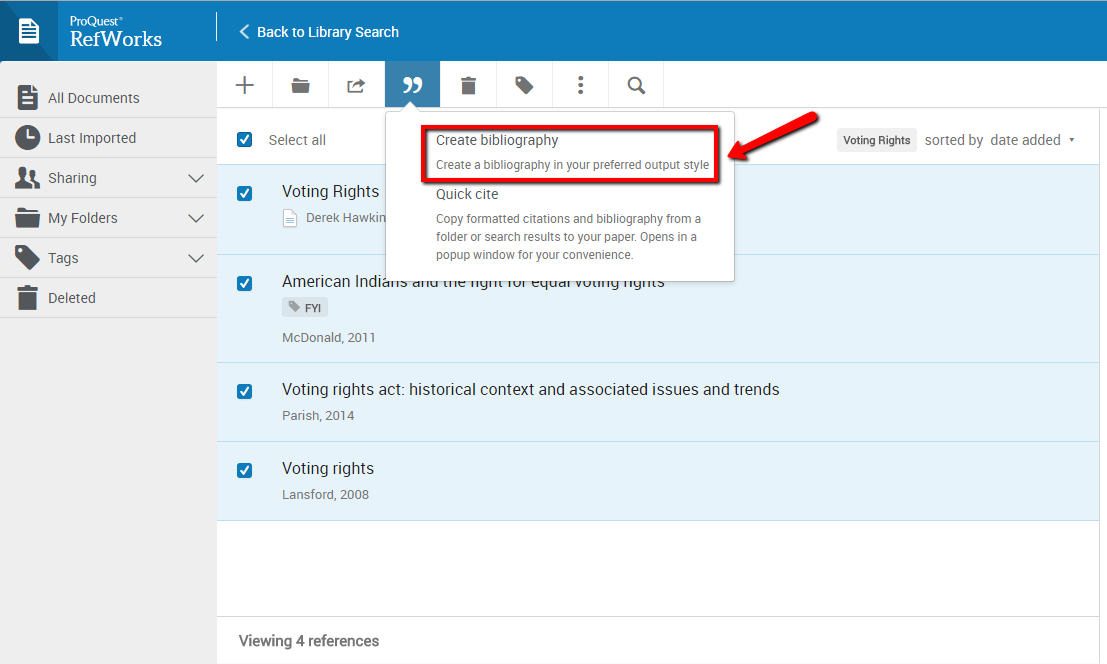Open the search magnifier in the toolbar
Viewport: 1107px width, 664px height.
point(636,84)
